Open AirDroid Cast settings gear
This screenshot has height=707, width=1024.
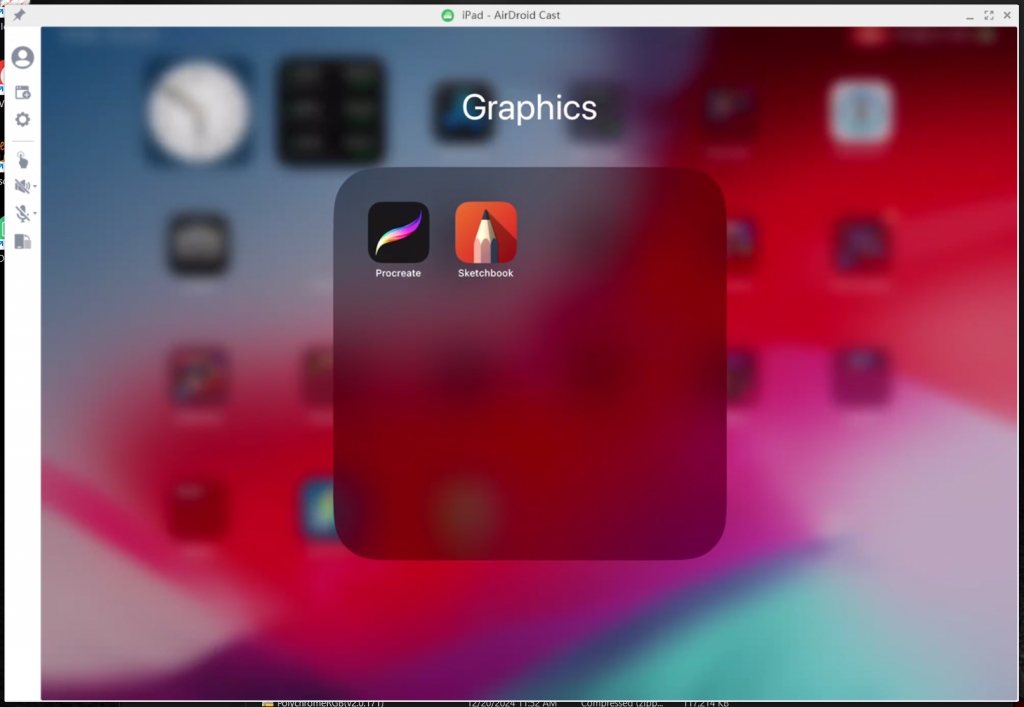[22, 120]
